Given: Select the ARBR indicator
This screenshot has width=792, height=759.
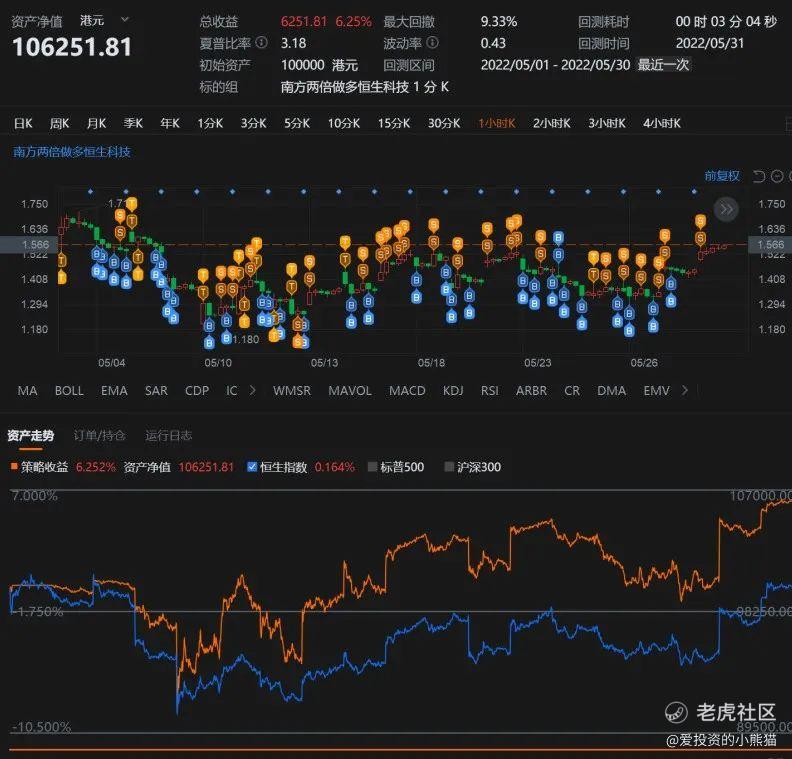Looking at the screenshot, I should (531, 391).
